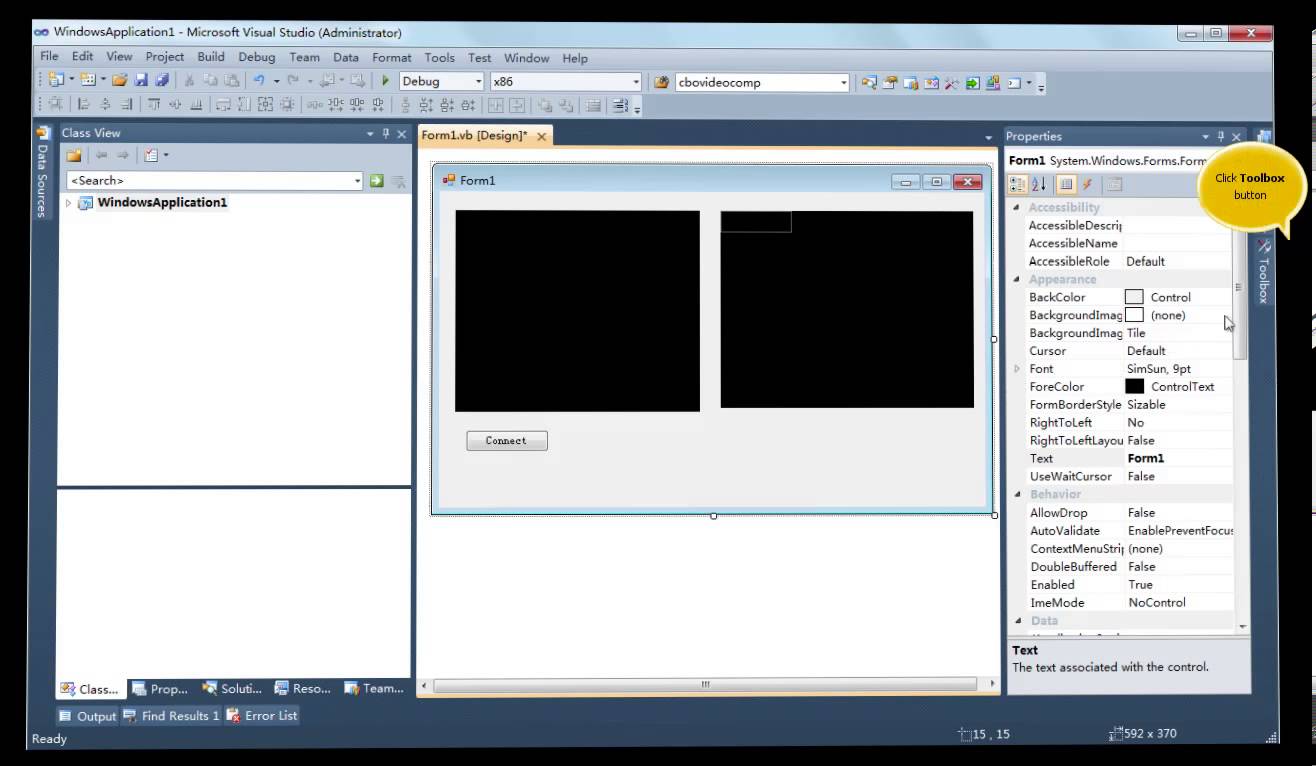
Task: Click the ForeColor black swatch
Action: pos(1134,386)
